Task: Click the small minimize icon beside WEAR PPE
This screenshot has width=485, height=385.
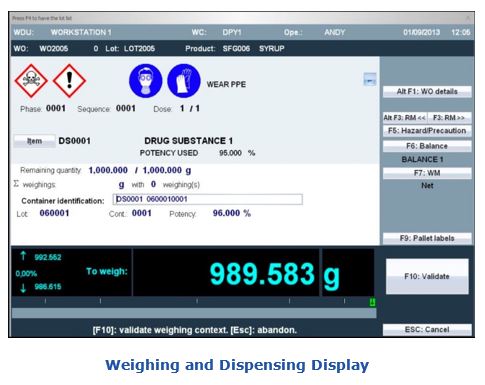Action: pos(370,80)
